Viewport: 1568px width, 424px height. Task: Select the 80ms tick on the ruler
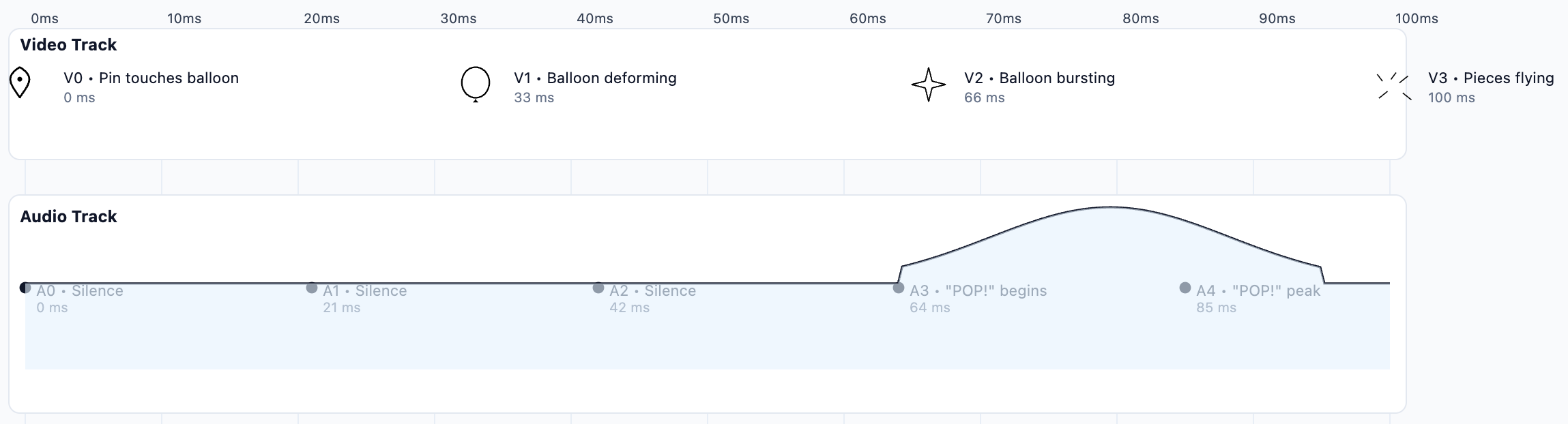[1140, 18]
